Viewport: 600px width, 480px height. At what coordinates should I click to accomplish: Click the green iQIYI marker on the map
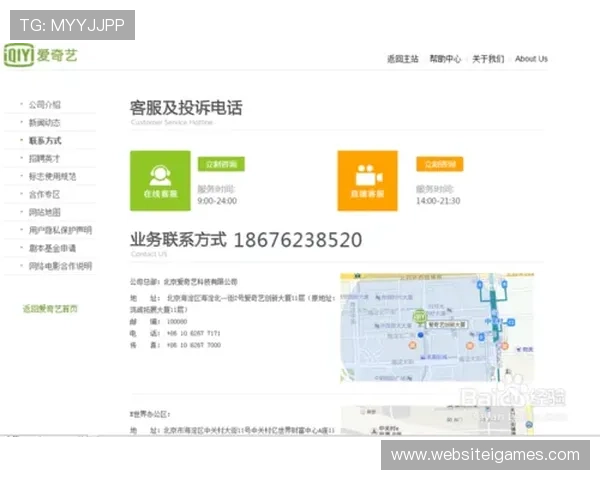420,317
